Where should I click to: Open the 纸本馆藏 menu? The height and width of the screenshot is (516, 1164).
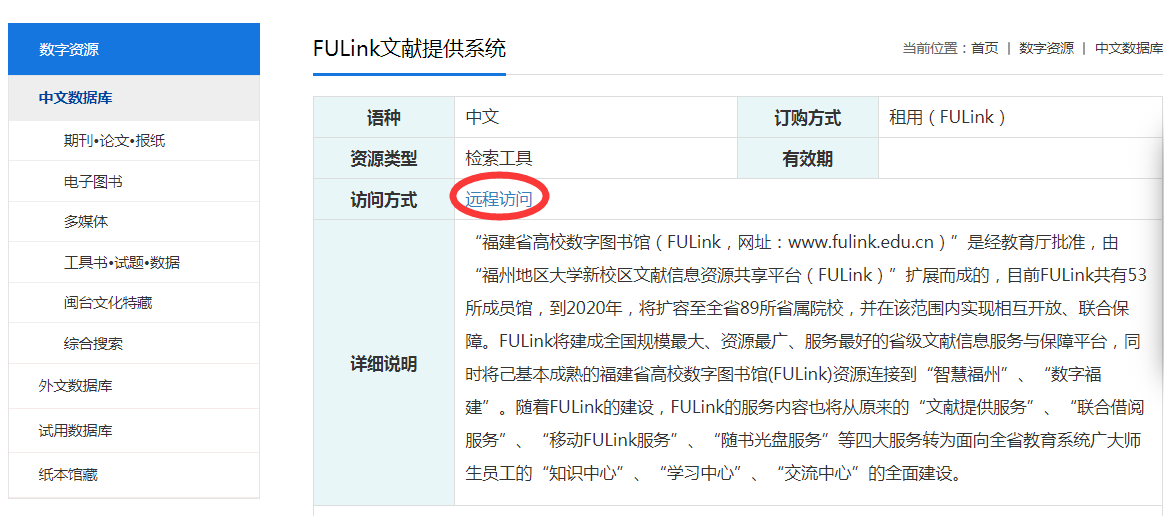pos(68,475)
